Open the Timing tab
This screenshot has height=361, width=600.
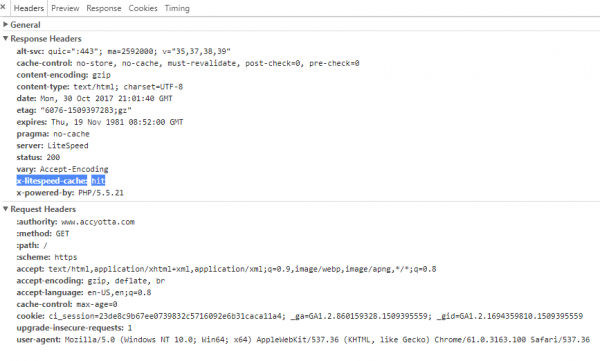177,8
